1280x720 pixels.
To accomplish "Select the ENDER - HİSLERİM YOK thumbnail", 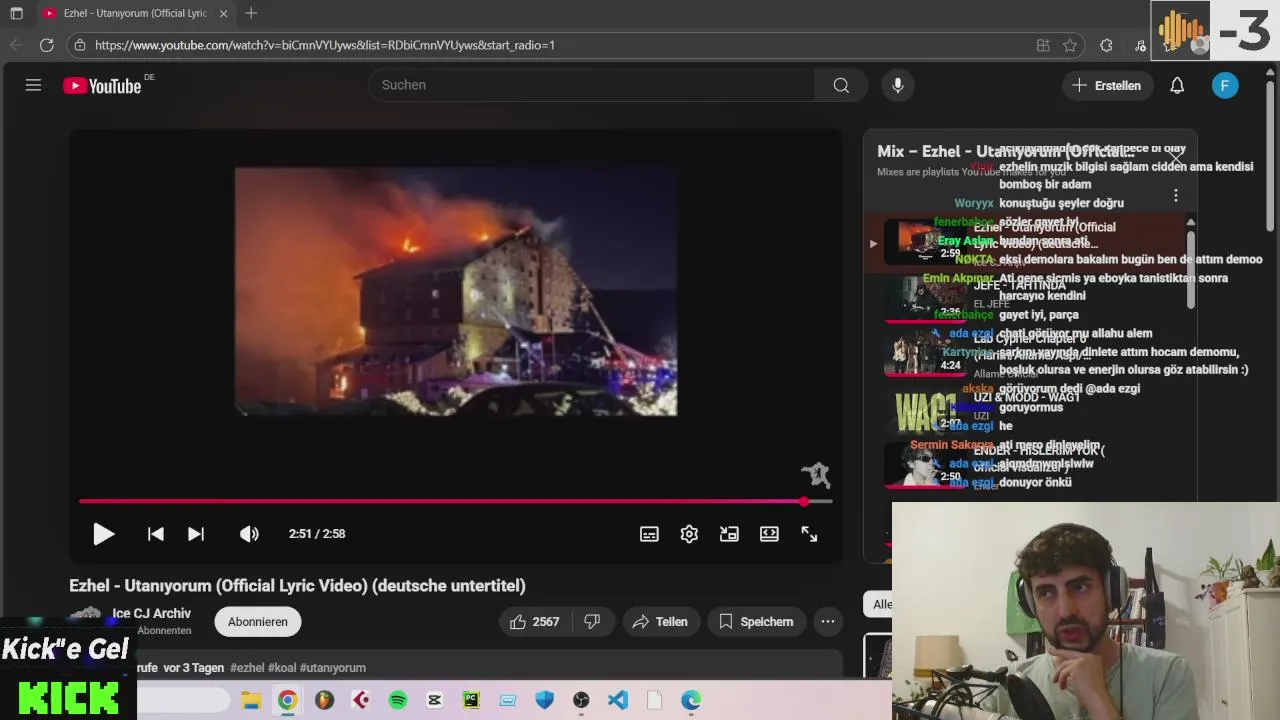I will [x=926, y=464].
